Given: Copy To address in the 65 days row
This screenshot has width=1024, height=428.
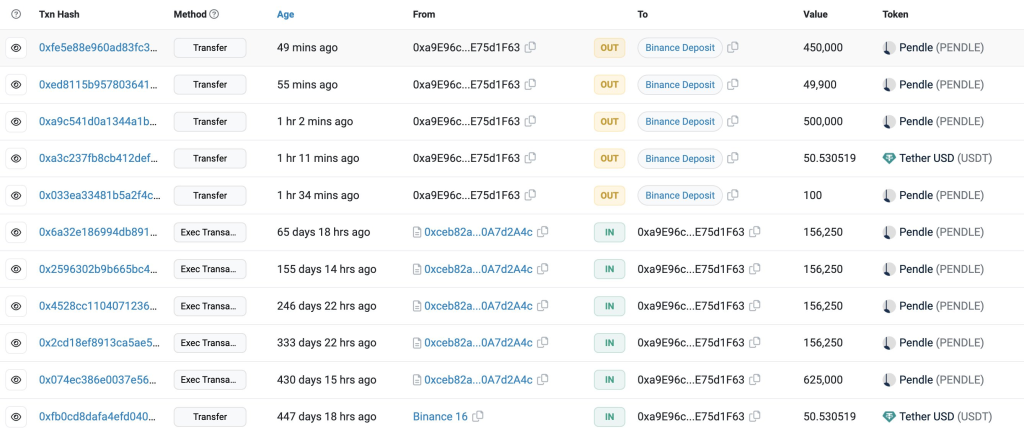Looking at the screenshot, I should [755, 232].
